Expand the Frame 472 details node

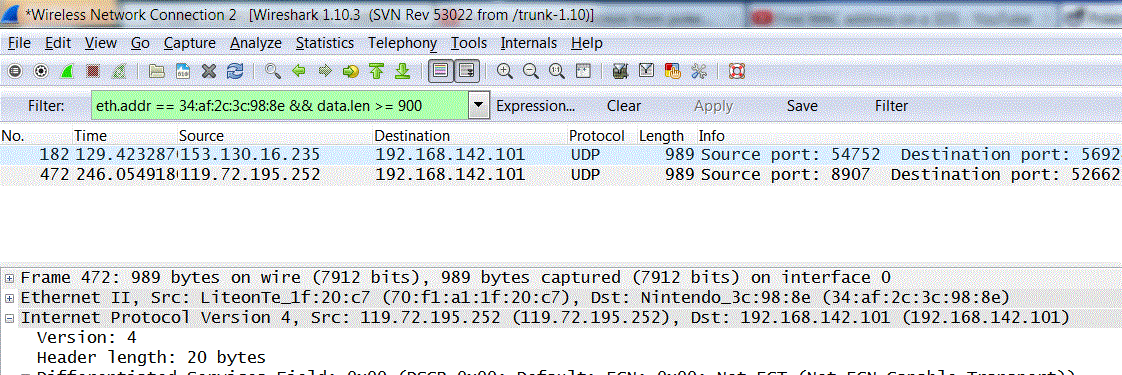pos(9,278)
